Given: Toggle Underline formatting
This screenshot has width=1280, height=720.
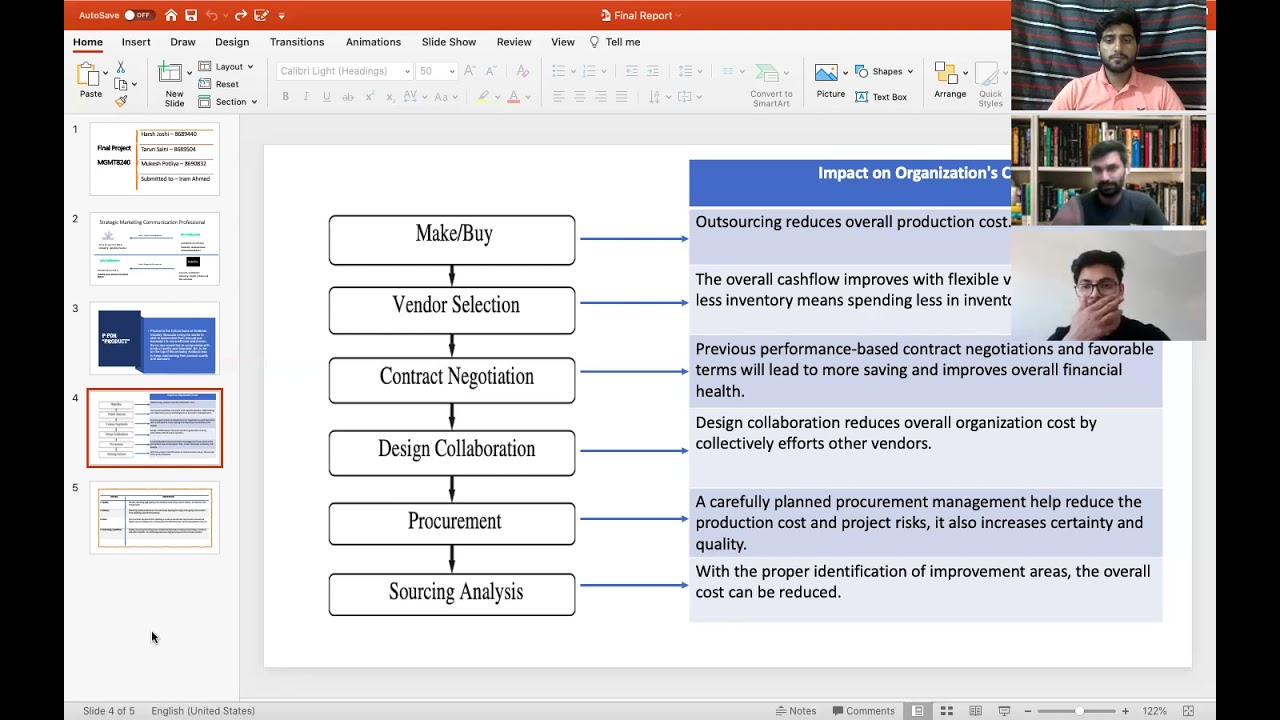Looking at the screenshot, I should point(326,97).
